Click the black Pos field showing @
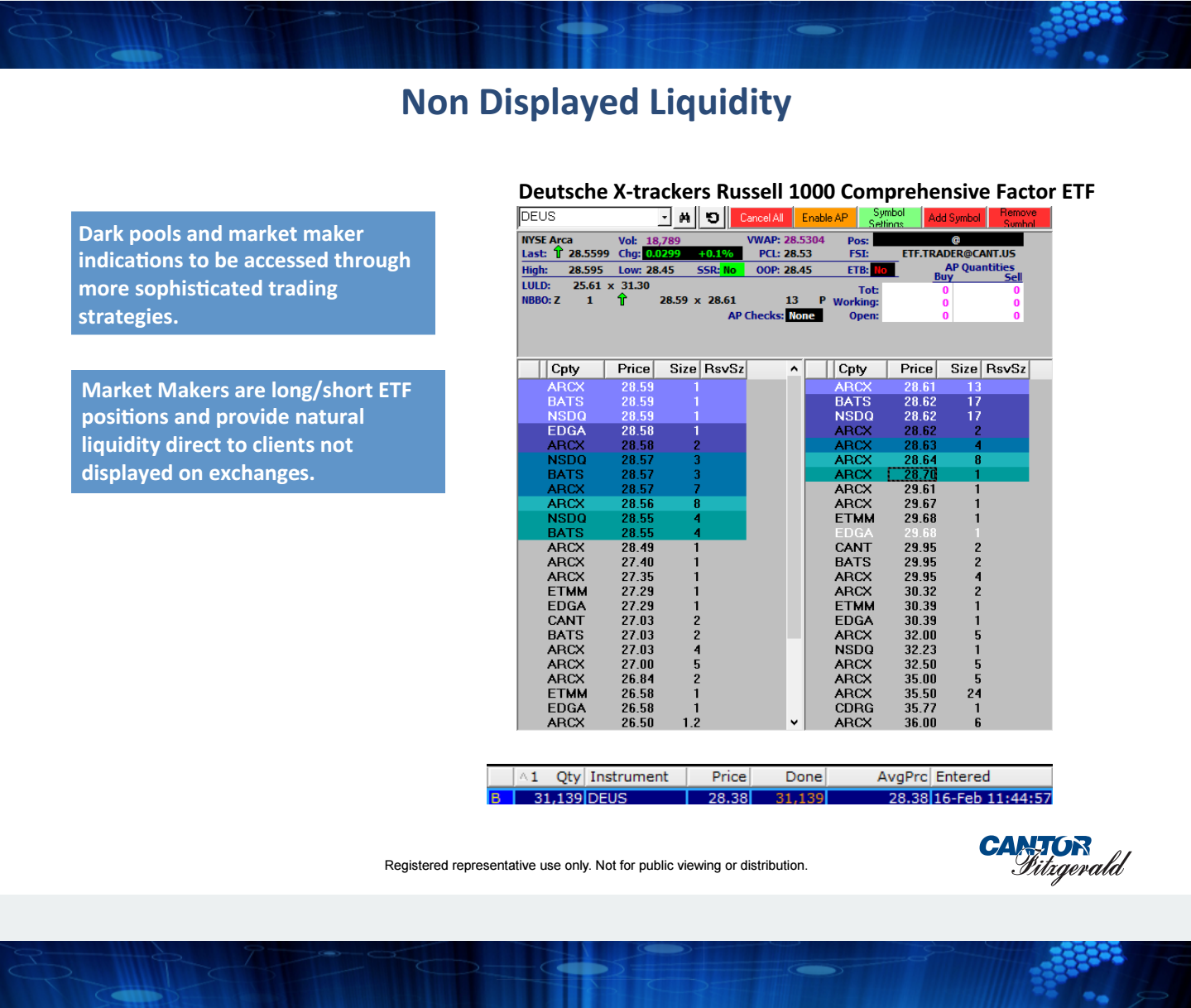 [x=948, y=240]
